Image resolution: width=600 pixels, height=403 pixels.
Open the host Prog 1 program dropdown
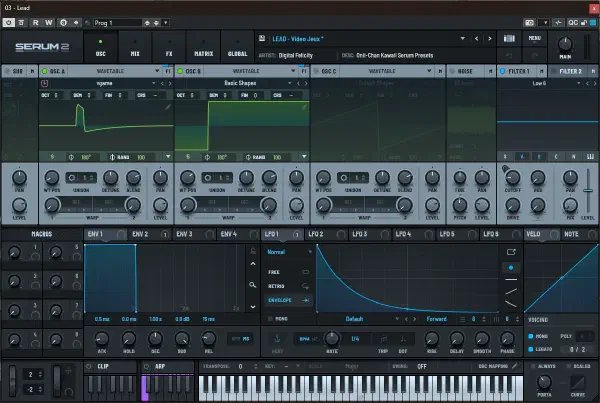166,23
